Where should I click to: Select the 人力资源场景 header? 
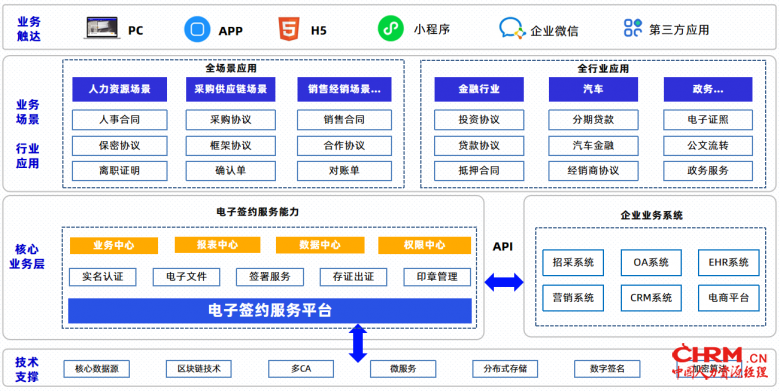pyautogui.click(x=119, y=90)
